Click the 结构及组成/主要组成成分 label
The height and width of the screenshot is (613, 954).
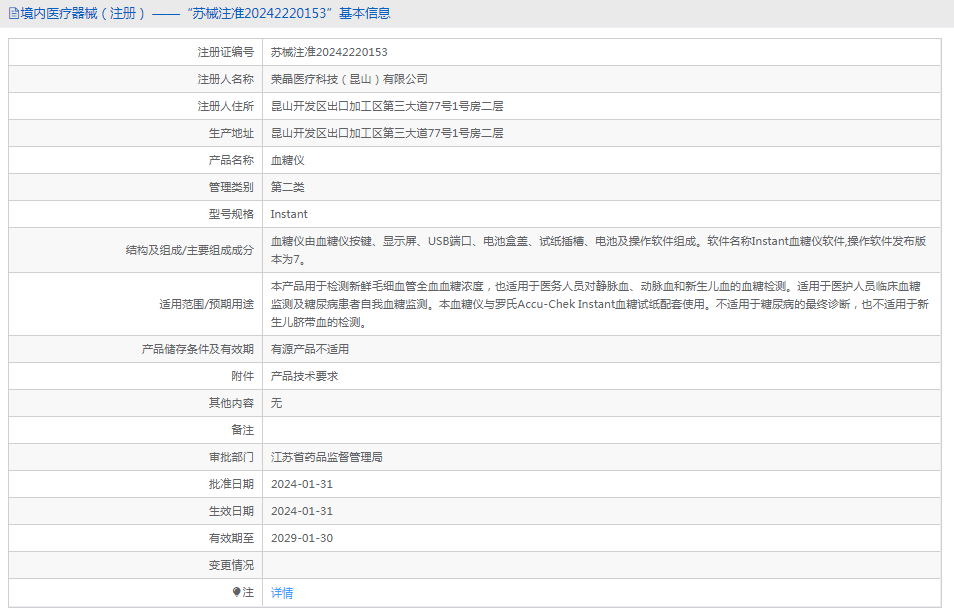[190, 251]
